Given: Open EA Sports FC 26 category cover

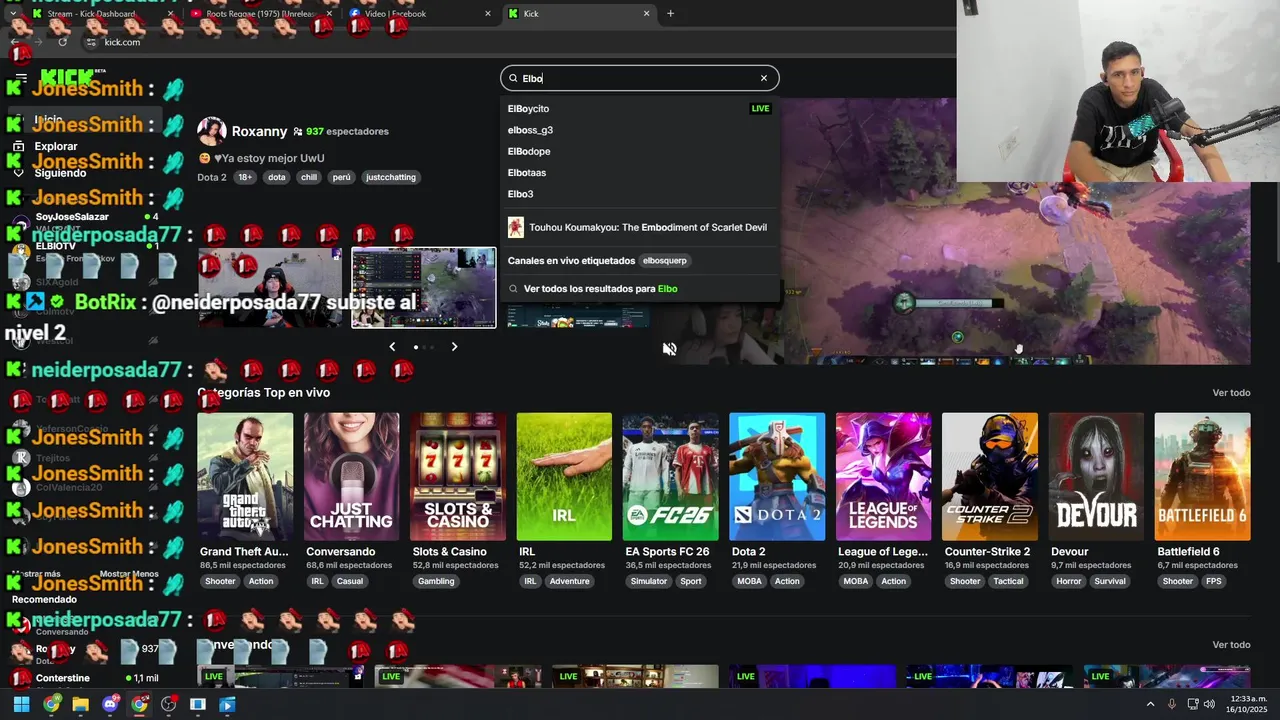Looking at the screenshot, I should (670, 477).
